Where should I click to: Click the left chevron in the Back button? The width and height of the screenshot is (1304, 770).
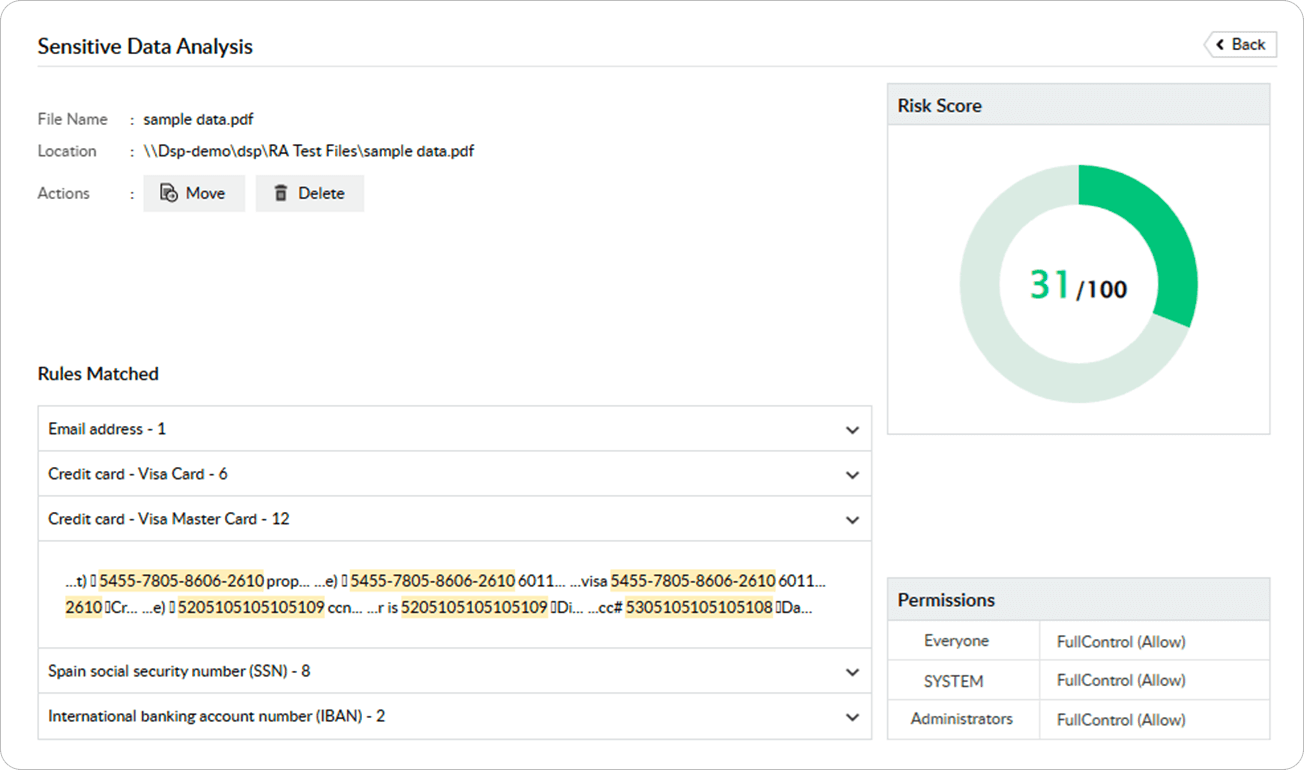pos(1220,44)
